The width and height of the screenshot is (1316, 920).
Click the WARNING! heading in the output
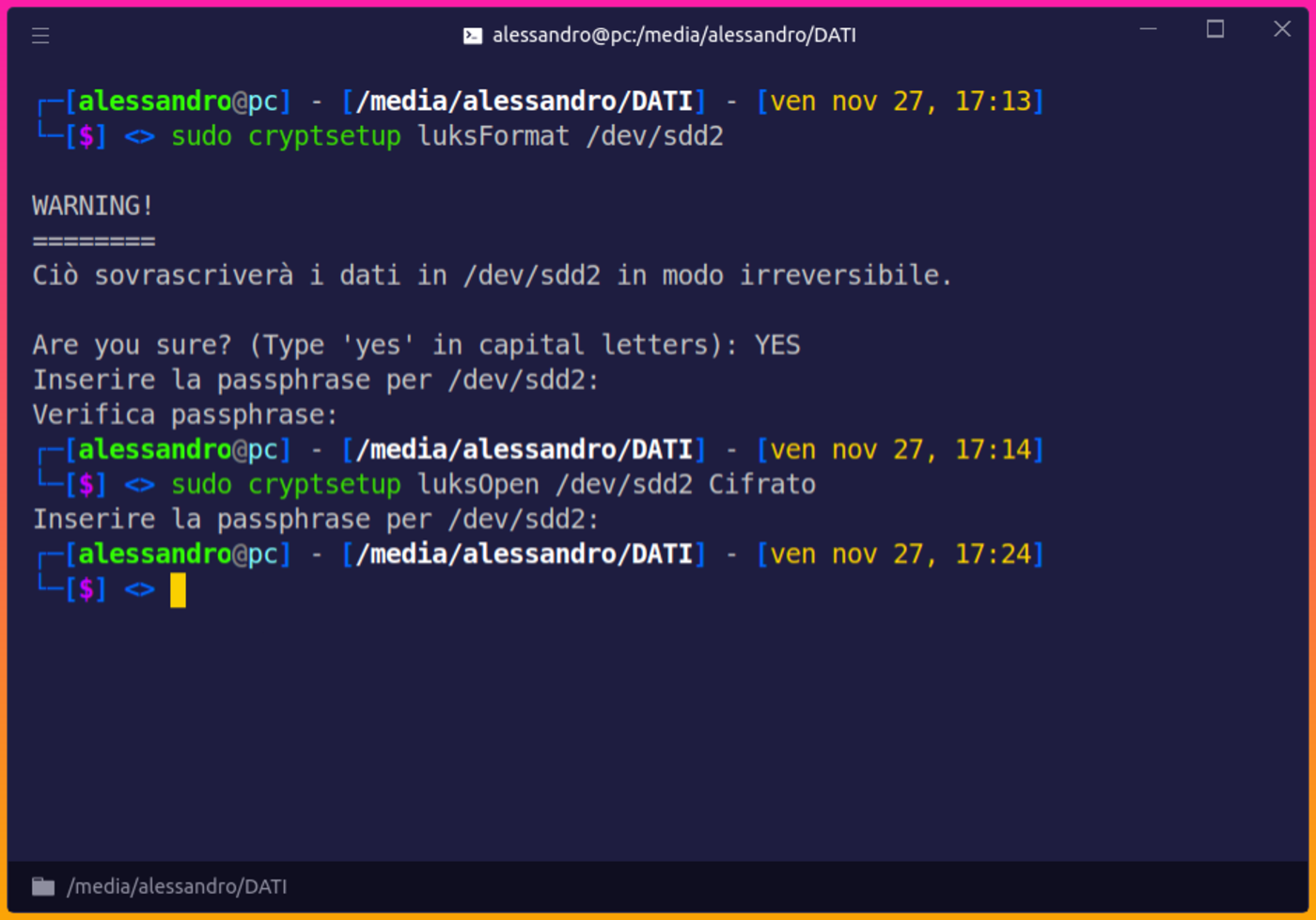[x=91, y=205]
